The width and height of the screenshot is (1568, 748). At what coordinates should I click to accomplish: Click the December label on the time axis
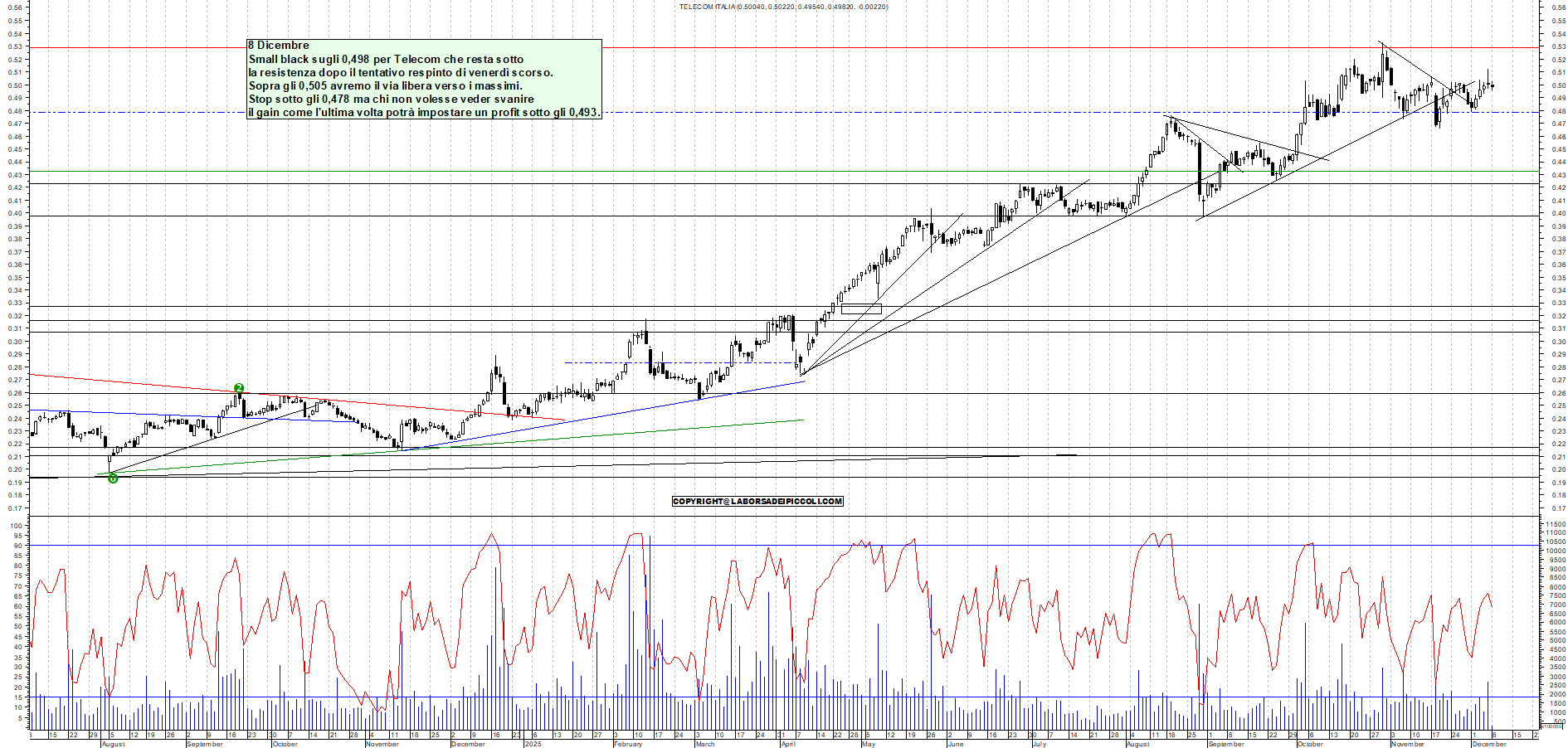coord(467,745)
